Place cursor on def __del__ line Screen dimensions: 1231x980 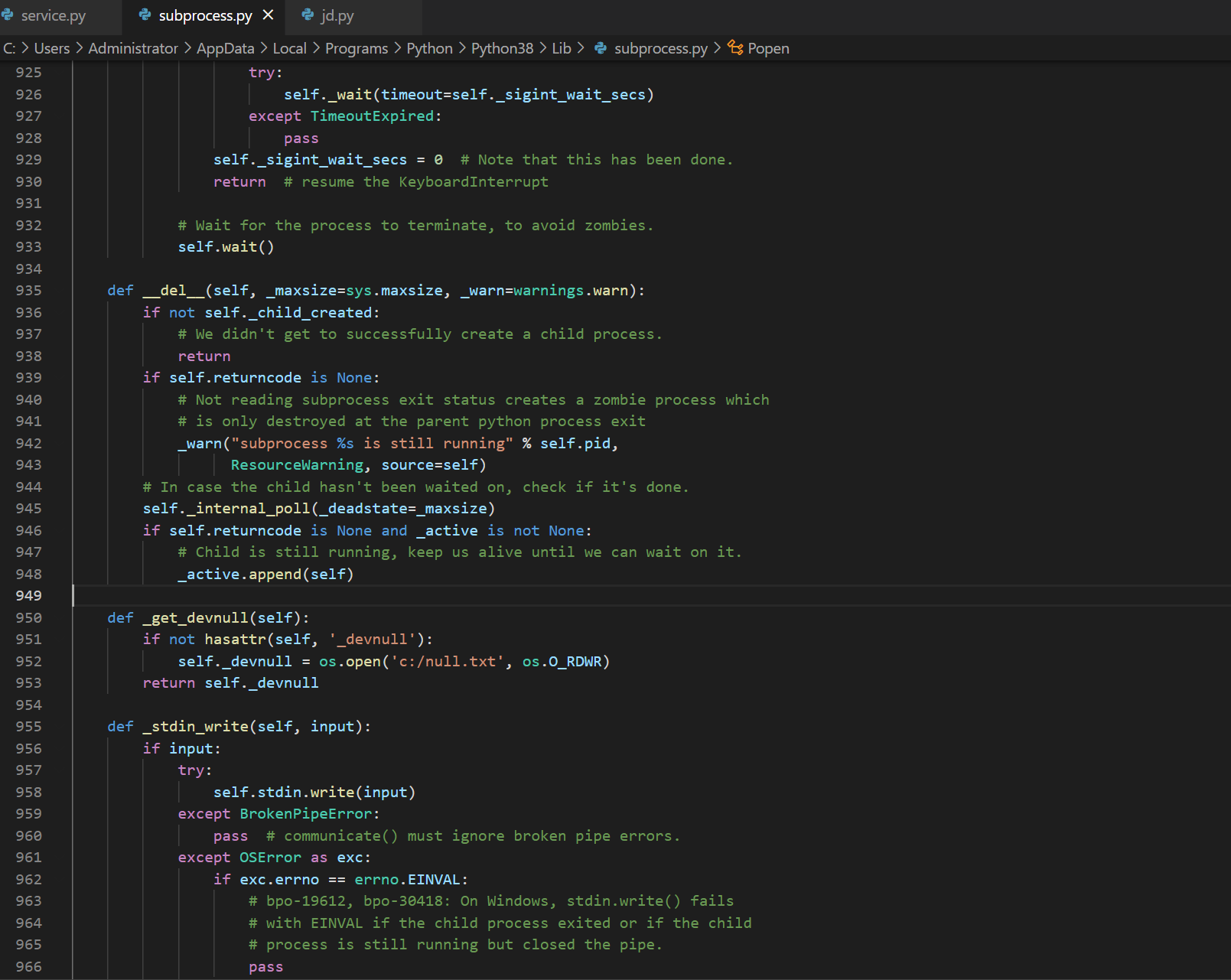point(376,291)
